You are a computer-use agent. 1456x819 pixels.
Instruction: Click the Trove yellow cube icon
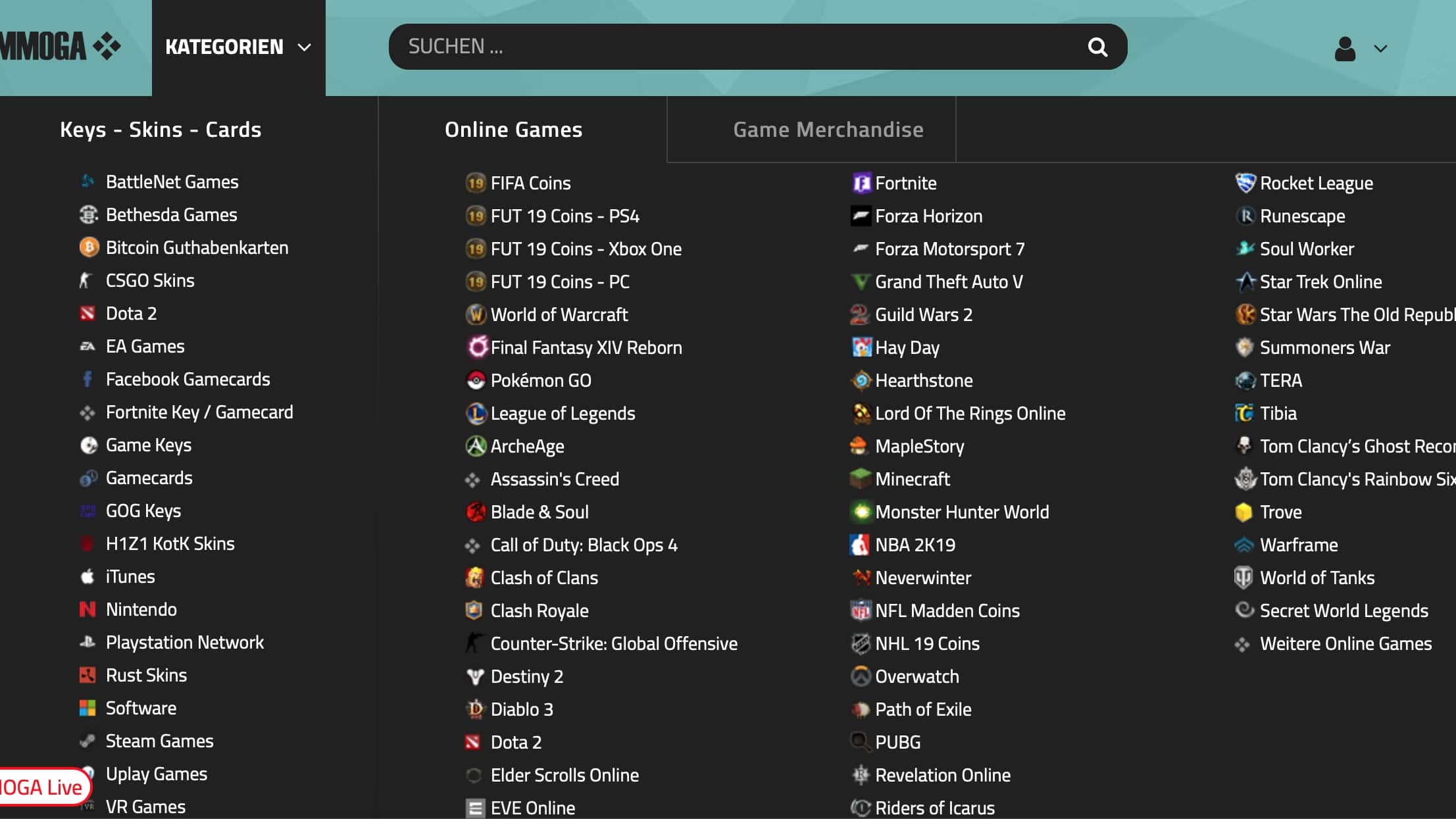(1243, 512)
